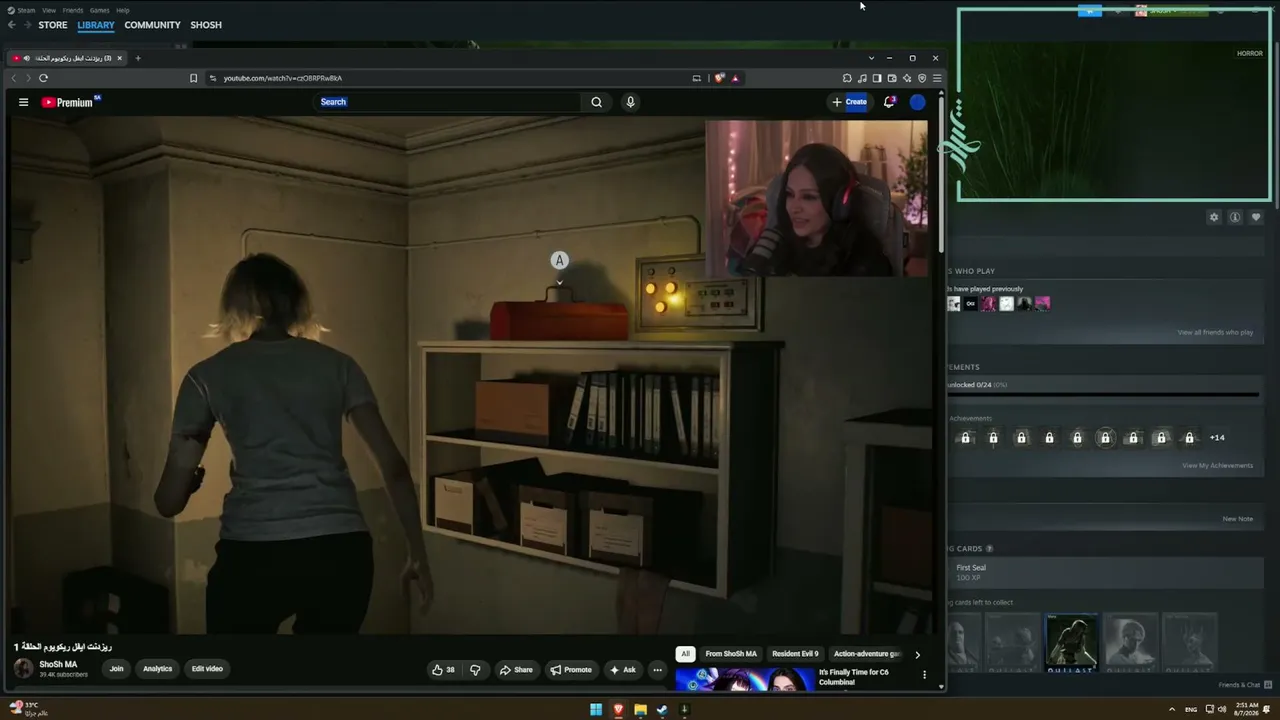This screenshot has width=1280, height=720.
Task: Click the Steam achievements progress bar
Action: (1103, 395)
